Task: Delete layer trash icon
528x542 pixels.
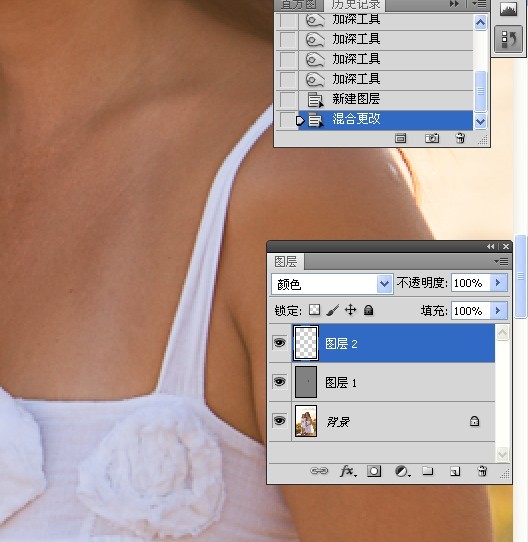Action: pyautogui.click(x=482, y=471)
